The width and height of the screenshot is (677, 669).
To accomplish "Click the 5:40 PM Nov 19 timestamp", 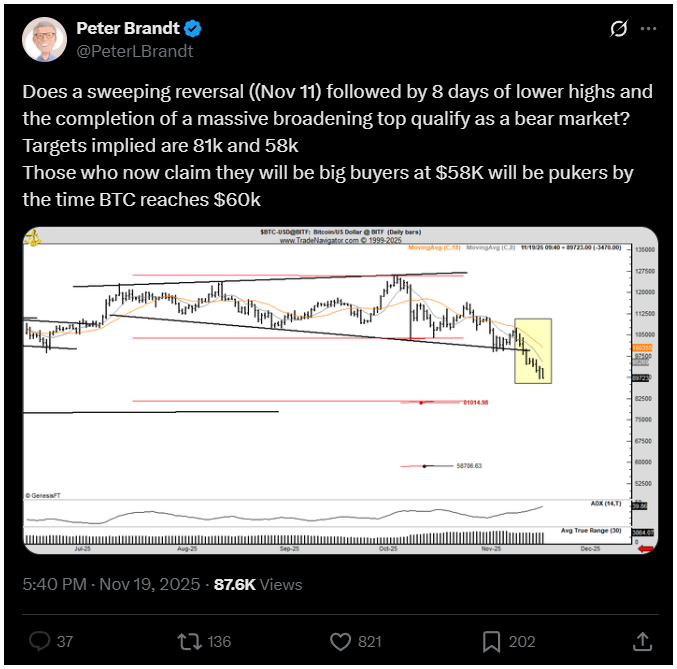I will (112, 584).
